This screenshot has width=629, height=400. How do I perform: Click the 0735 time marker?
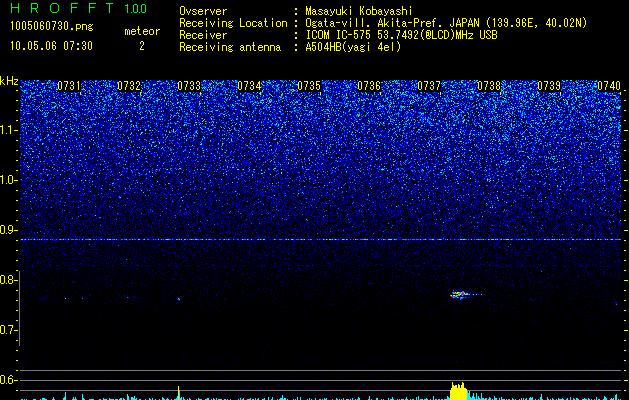point(309,86)
